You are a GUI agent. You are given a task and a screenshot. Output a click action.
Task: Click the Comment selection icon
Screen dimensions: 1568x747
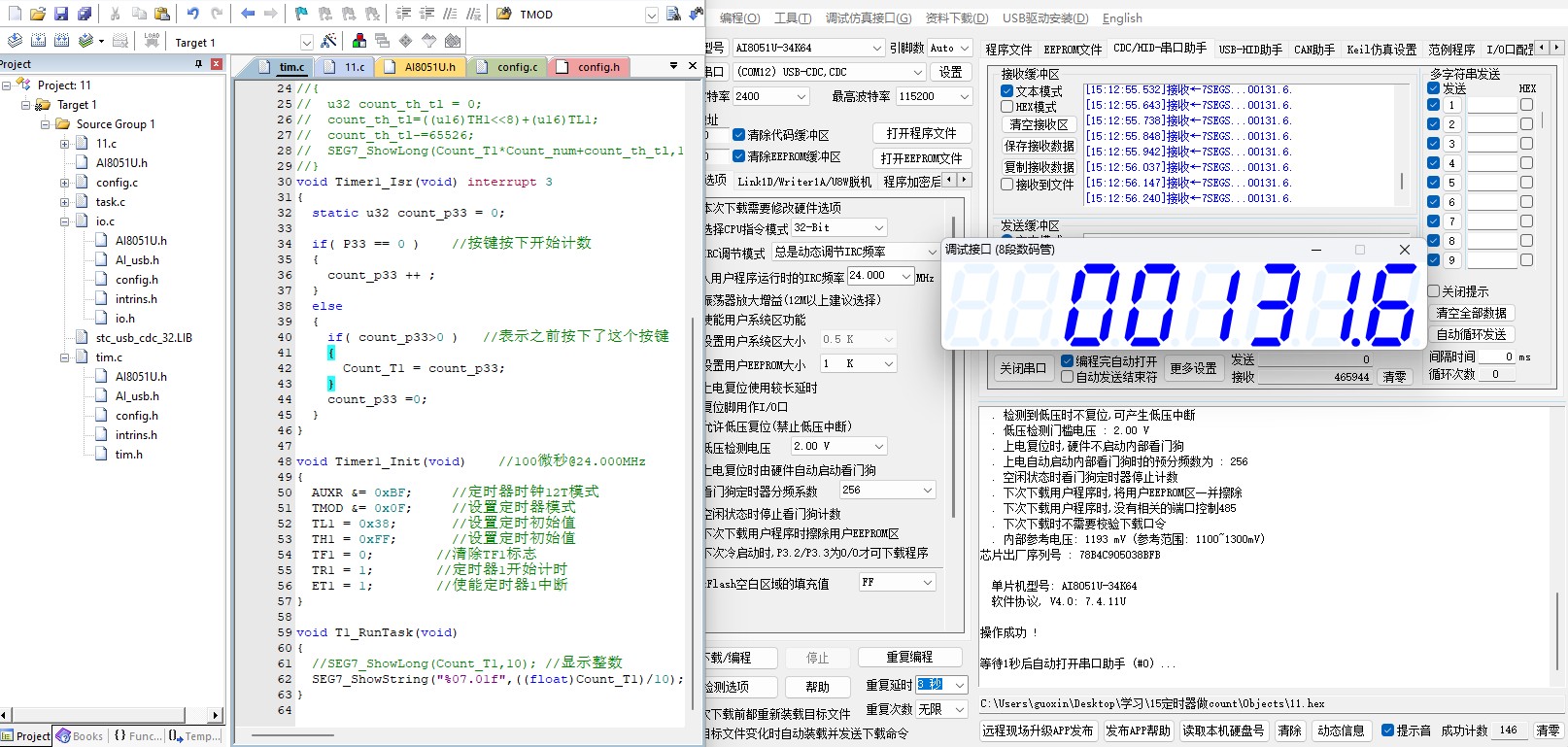tap(450, 14)
